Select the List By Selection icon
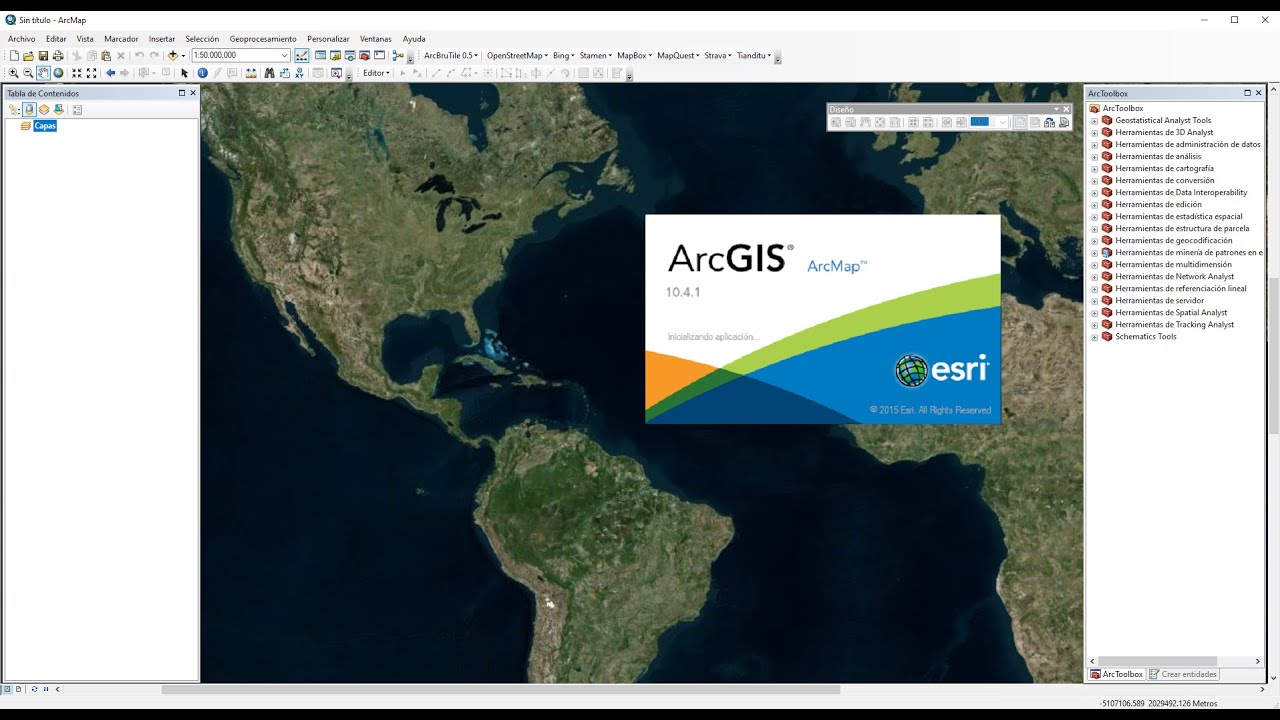 coord(59,110)
